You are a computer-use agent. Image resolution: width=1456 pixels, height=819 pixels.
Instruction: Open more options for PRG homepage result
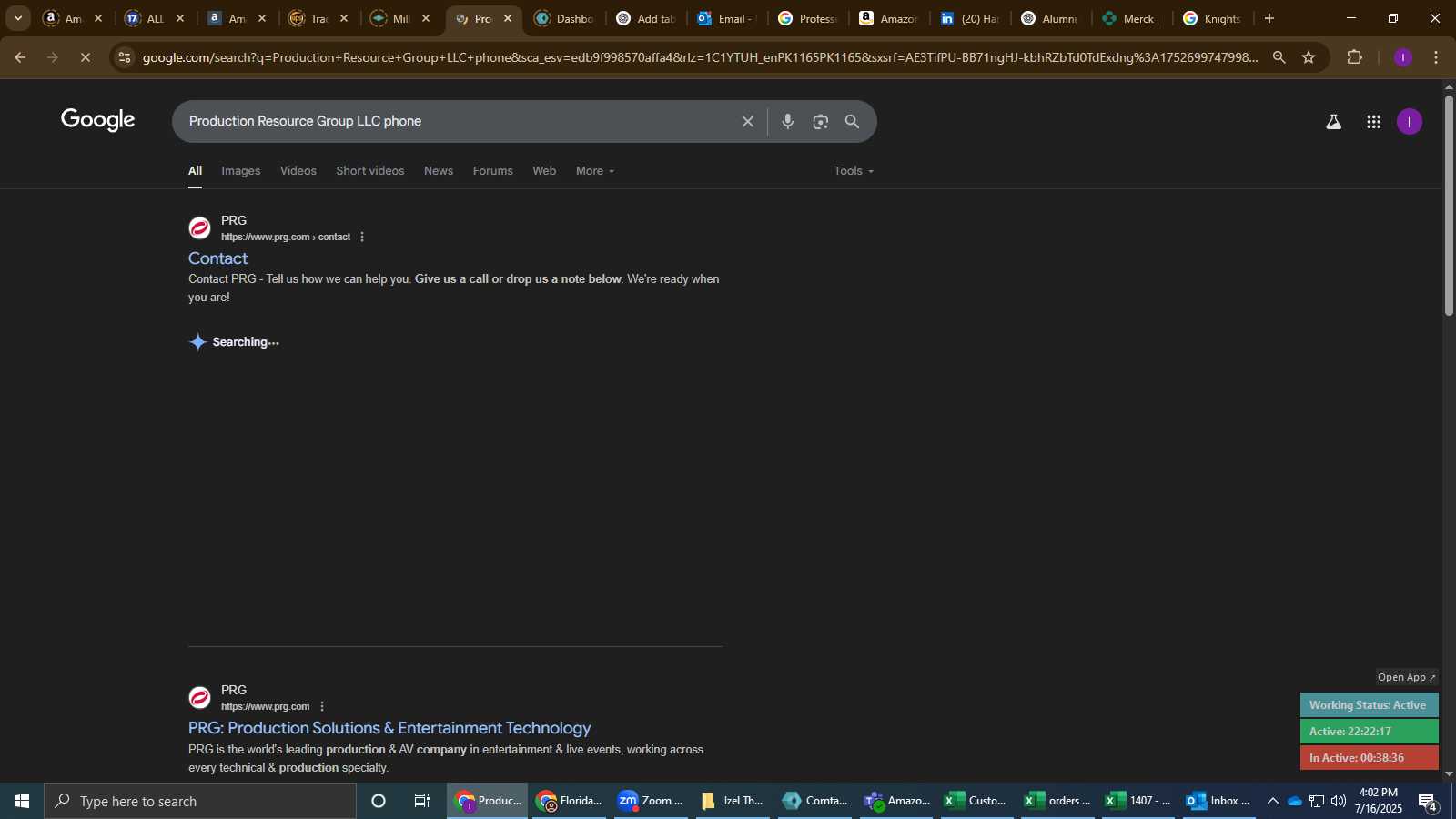(x=322, y=706)
